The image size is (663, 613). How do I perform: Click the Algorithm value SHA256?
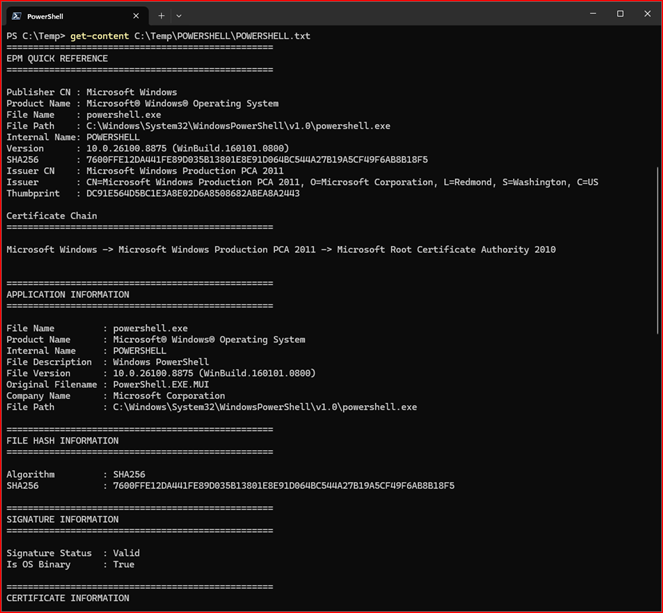click(x=129, y=475)
